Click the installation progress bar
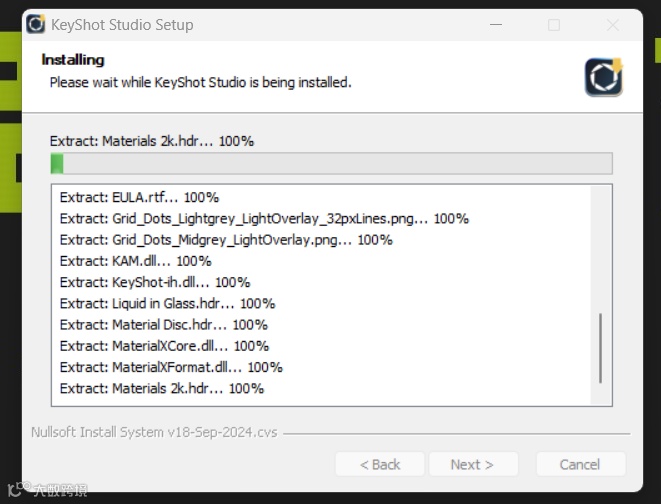 point(331,164)
